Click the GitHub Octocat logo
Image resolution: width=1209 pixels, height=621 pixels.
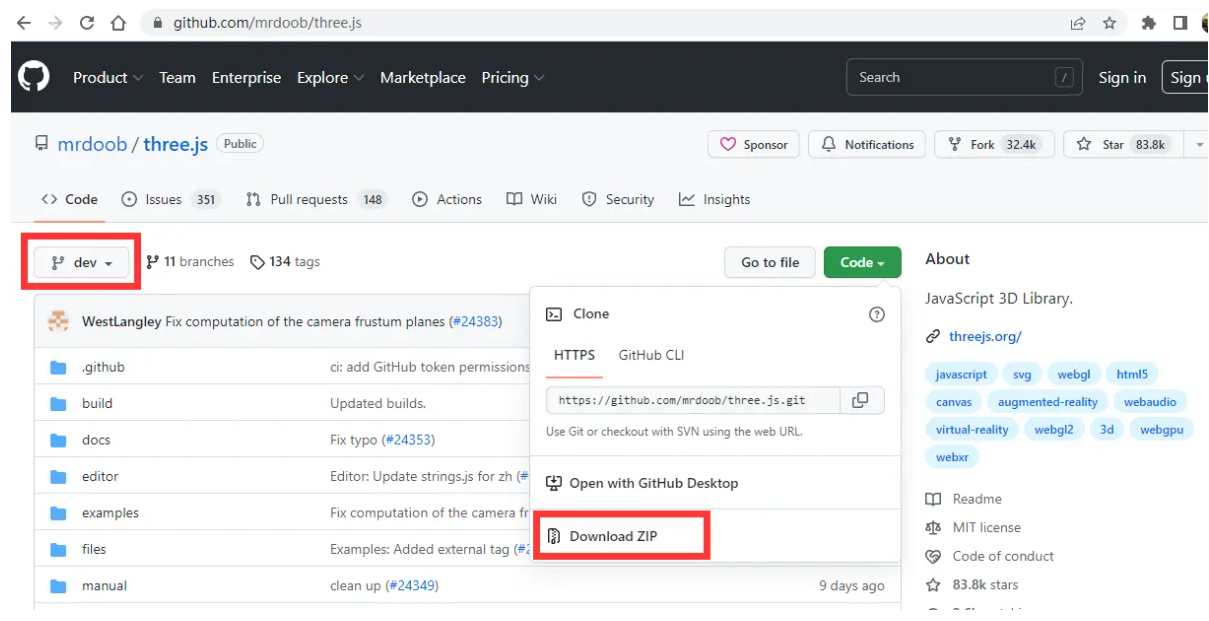34,77
